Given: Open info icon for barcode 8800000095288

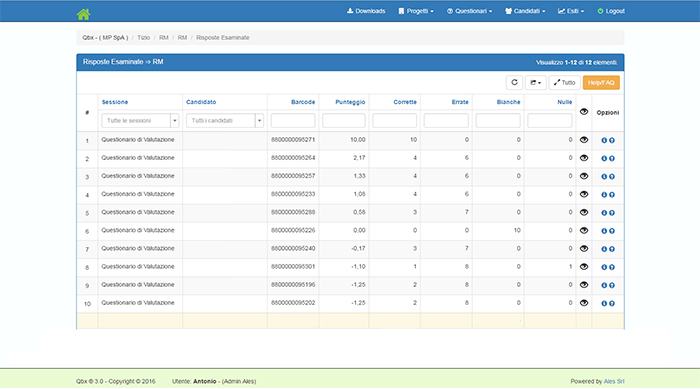Looking at the screenshot, I should [x=604, y=213].
